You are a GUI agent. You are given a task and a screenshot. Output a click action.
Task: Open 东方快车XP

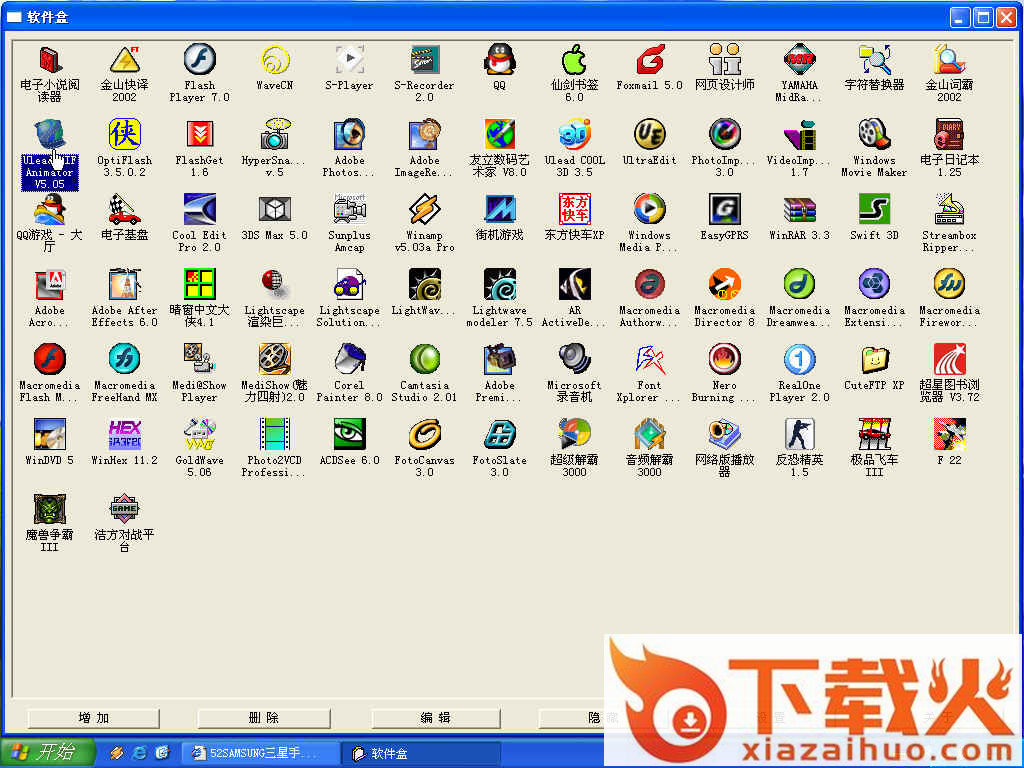574,210
